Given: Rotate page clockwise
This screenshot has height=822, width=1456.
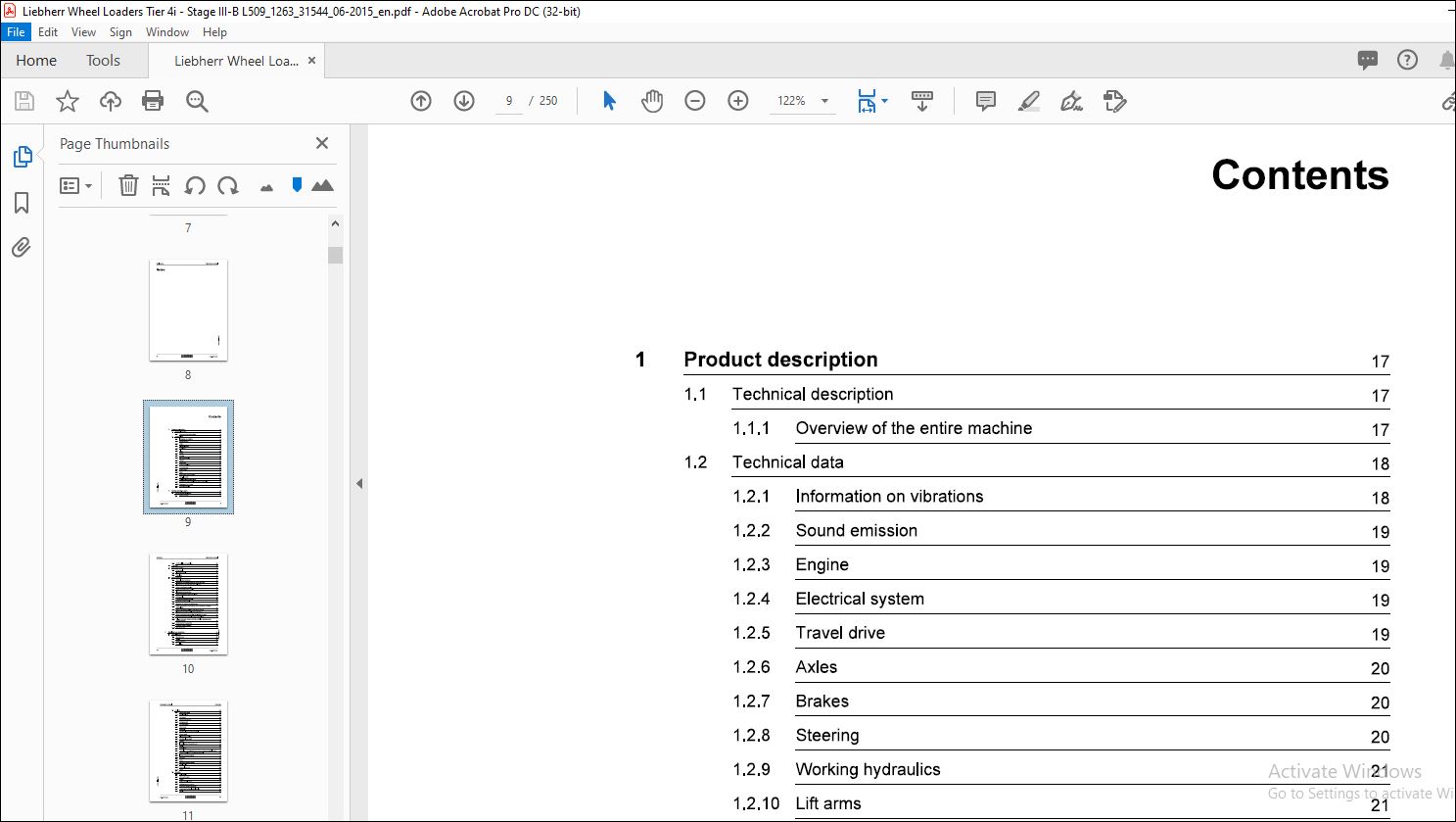Looking at the screenshot, I should [228, 185].
